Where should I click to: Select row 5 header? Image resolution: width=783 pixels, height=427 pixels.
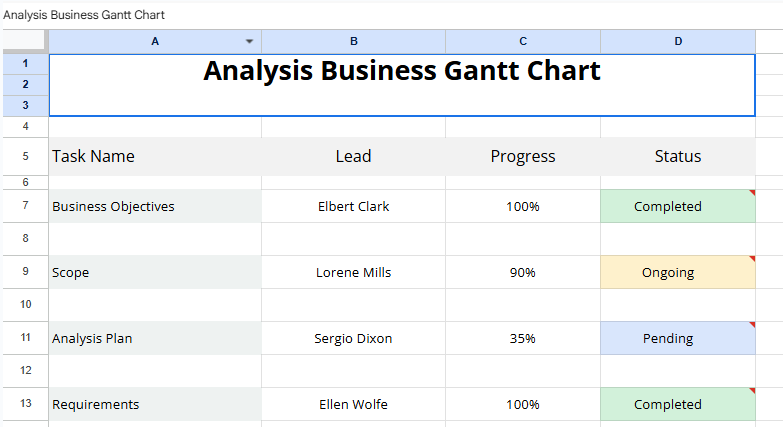(x=24, y=156)
